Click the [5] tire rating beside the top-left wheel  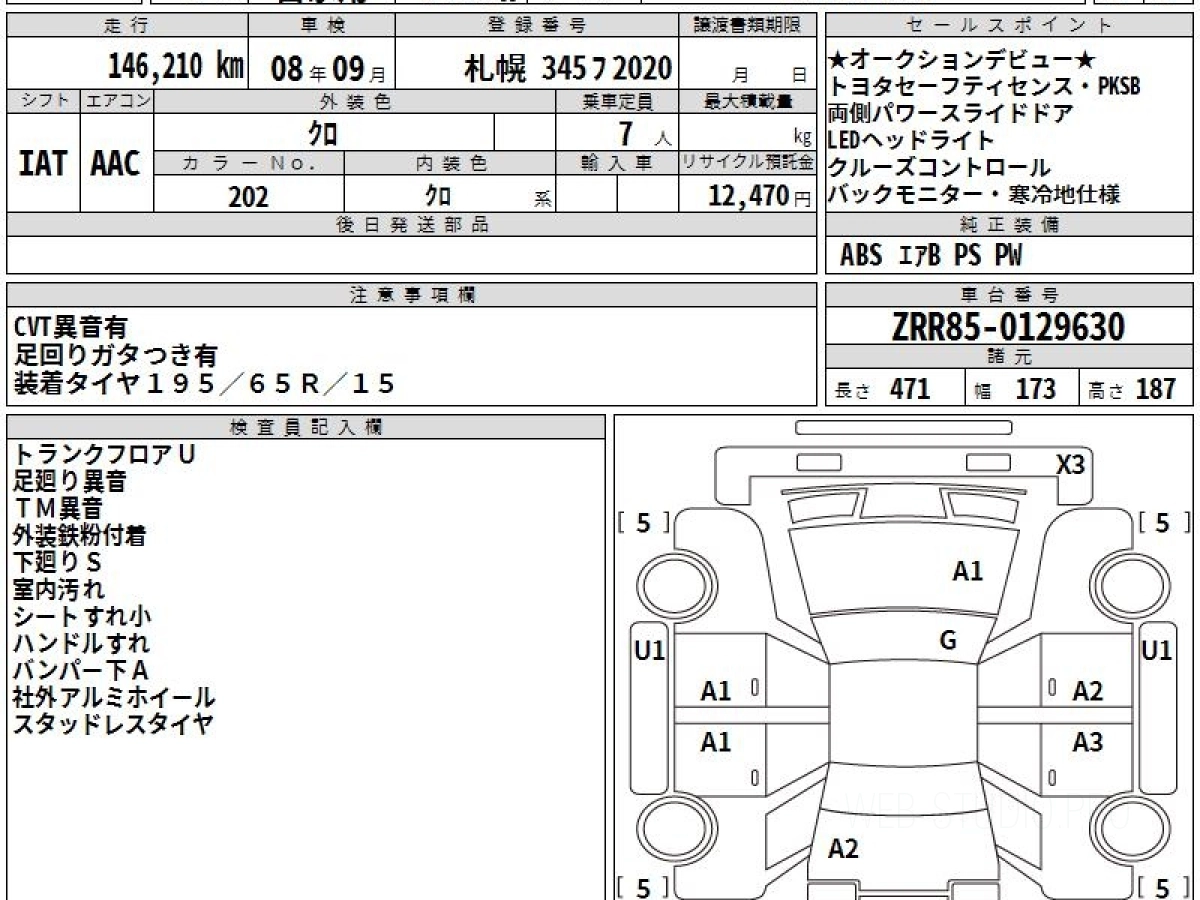(x=643, y=522)
